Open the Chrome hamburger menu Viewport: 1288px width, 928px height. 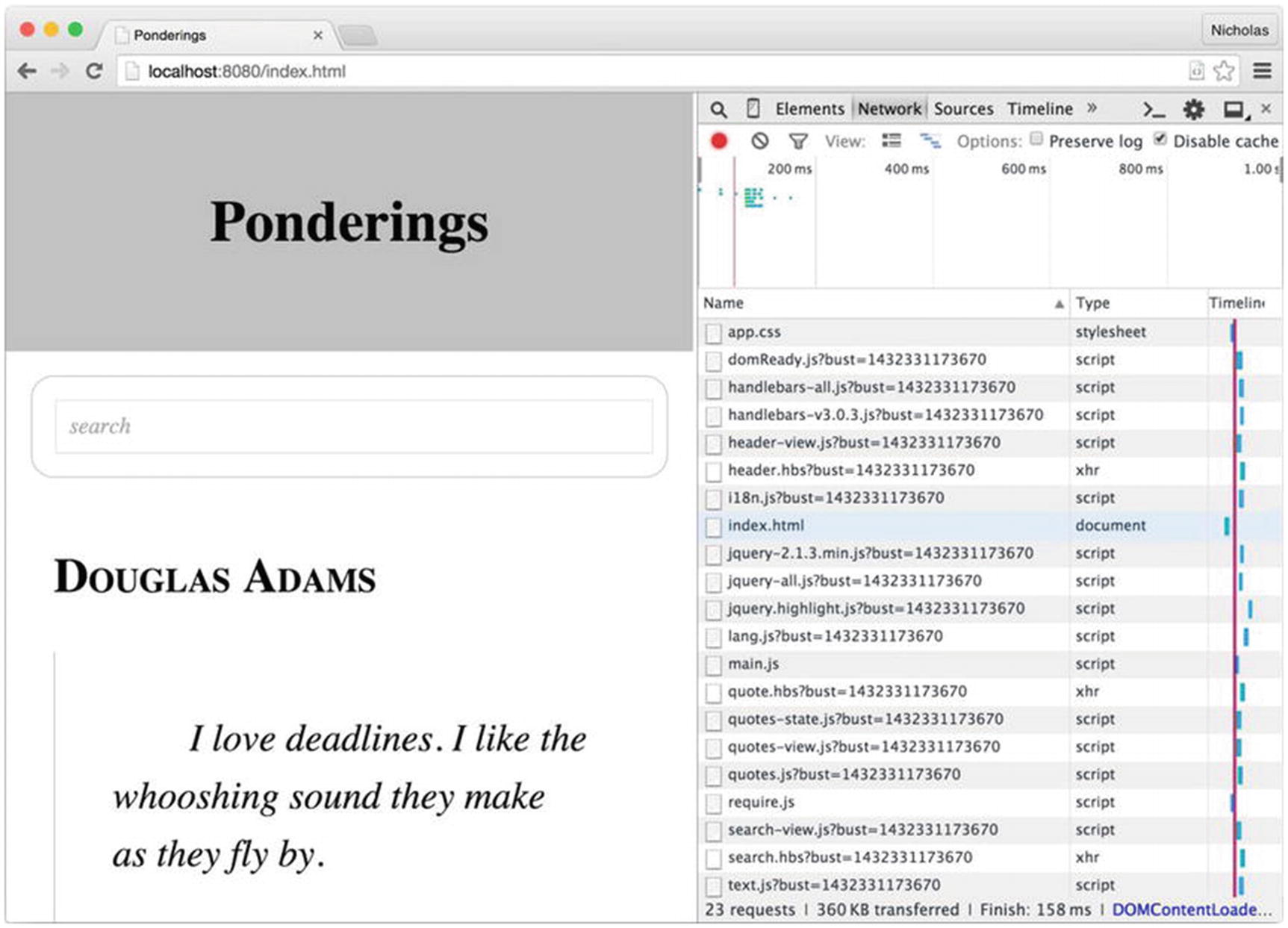(1262, 72)
